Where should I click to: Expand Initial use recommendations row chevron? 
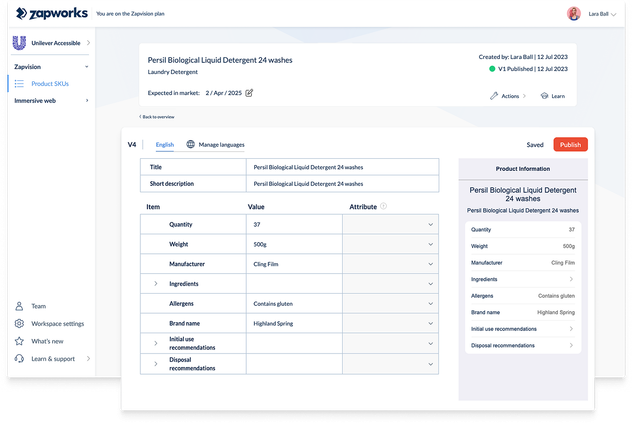[156, 343]
